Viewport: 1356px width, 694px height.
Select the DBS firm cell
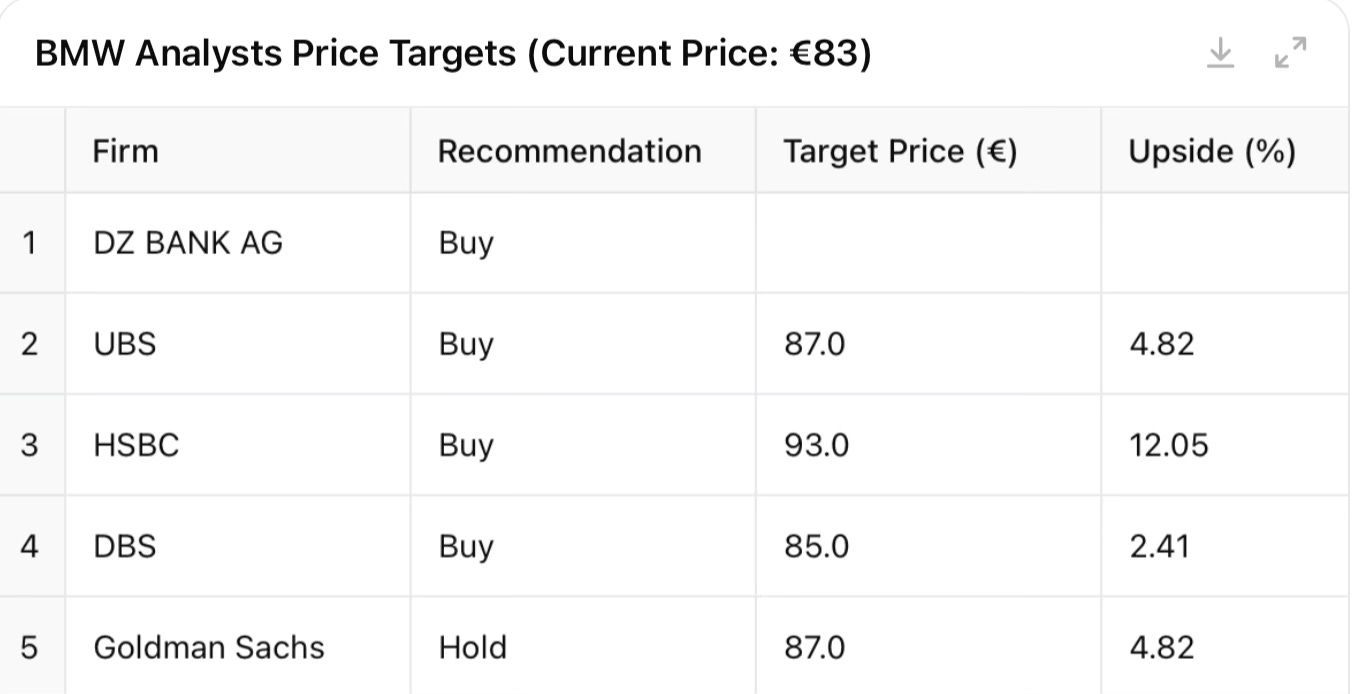tap(125, 546)
